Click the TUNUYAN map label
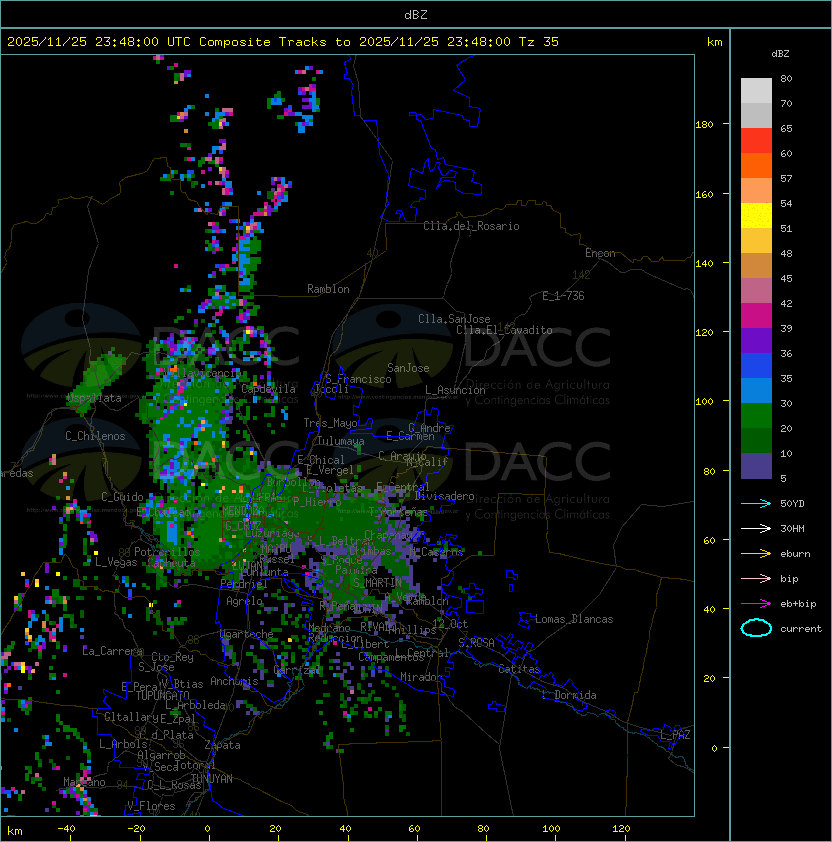832x842 pixels. tap(212, 778)
